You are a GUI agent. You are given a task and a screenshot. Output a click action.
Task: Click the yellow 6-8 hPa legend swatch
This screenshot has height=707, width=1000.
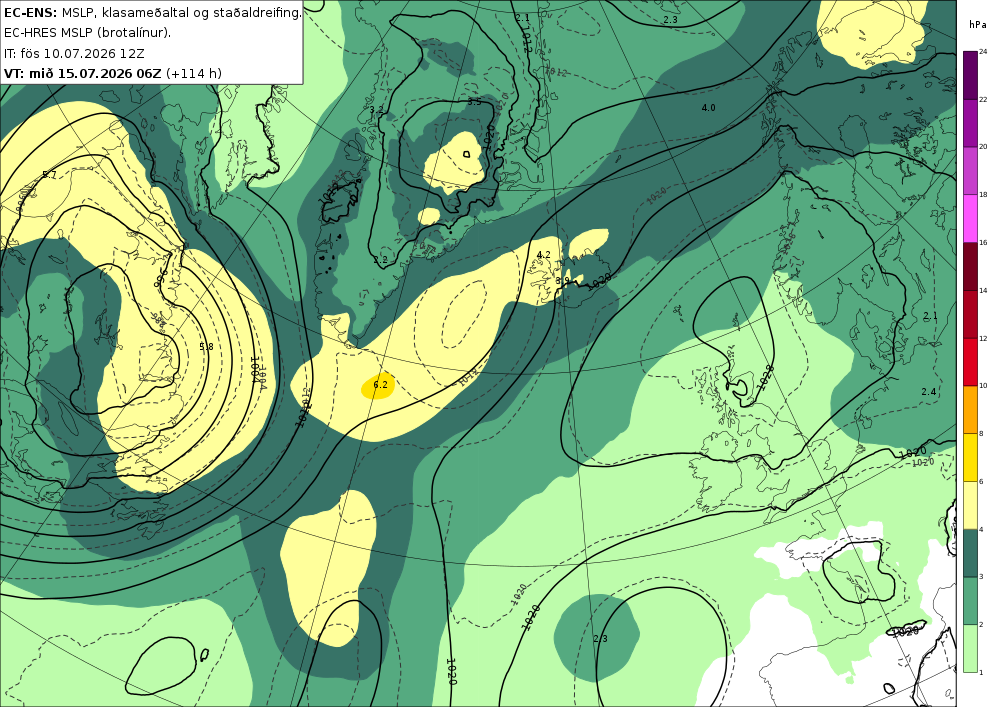(x=969, y=457)
